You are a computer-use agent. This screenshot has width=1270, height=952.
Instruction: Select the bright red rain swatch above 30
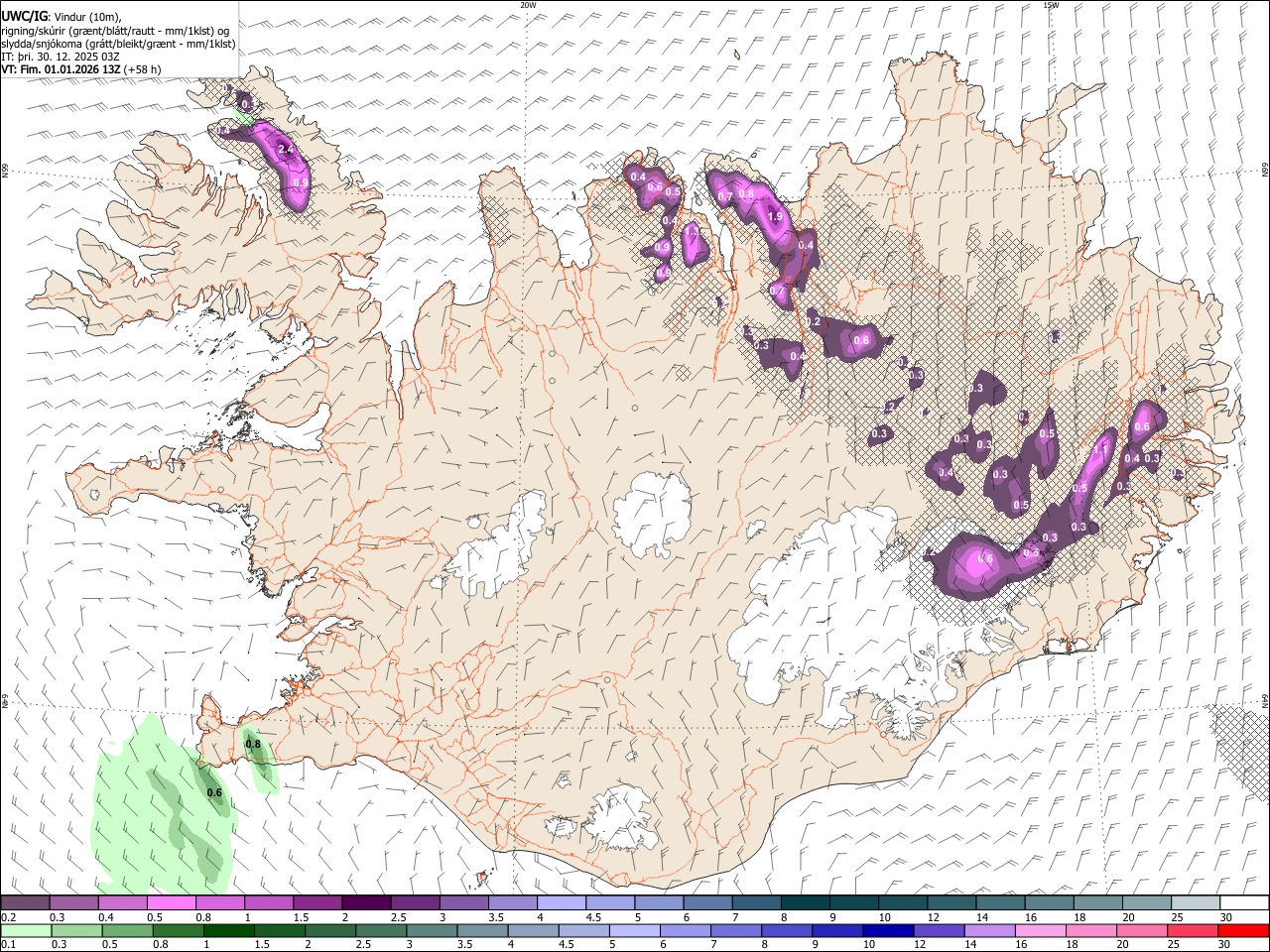(1243, 930)
